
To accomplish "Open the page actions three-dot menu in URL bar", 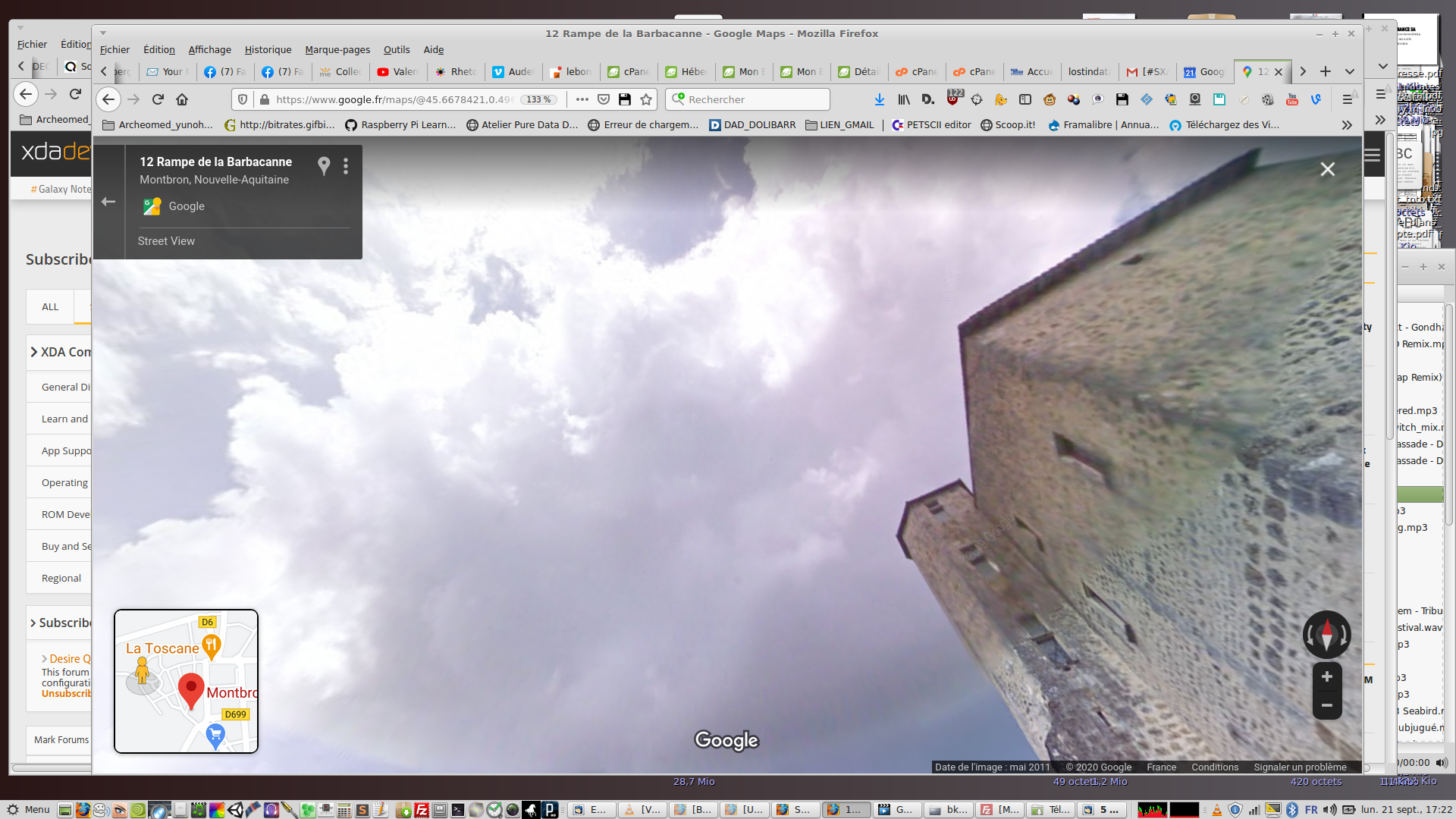I will (x=582, y=99).
